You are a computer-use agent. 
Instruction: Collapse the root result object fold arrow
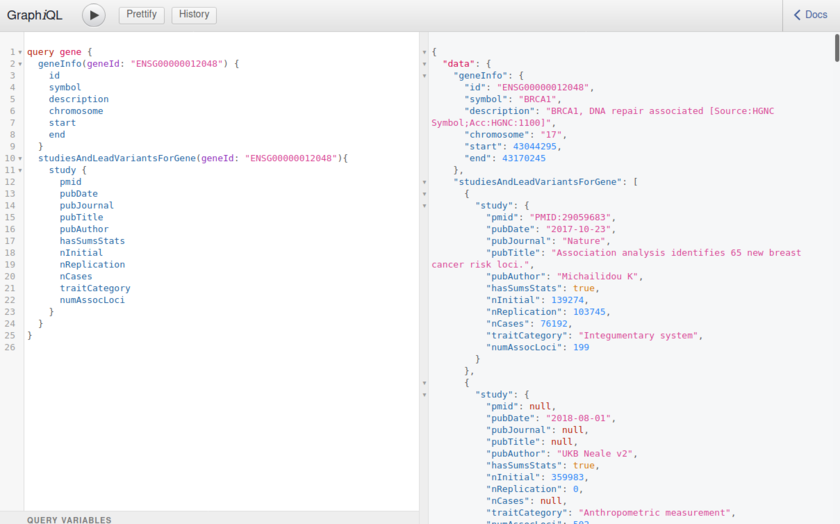pyautogui.click(x=424, y=53)
